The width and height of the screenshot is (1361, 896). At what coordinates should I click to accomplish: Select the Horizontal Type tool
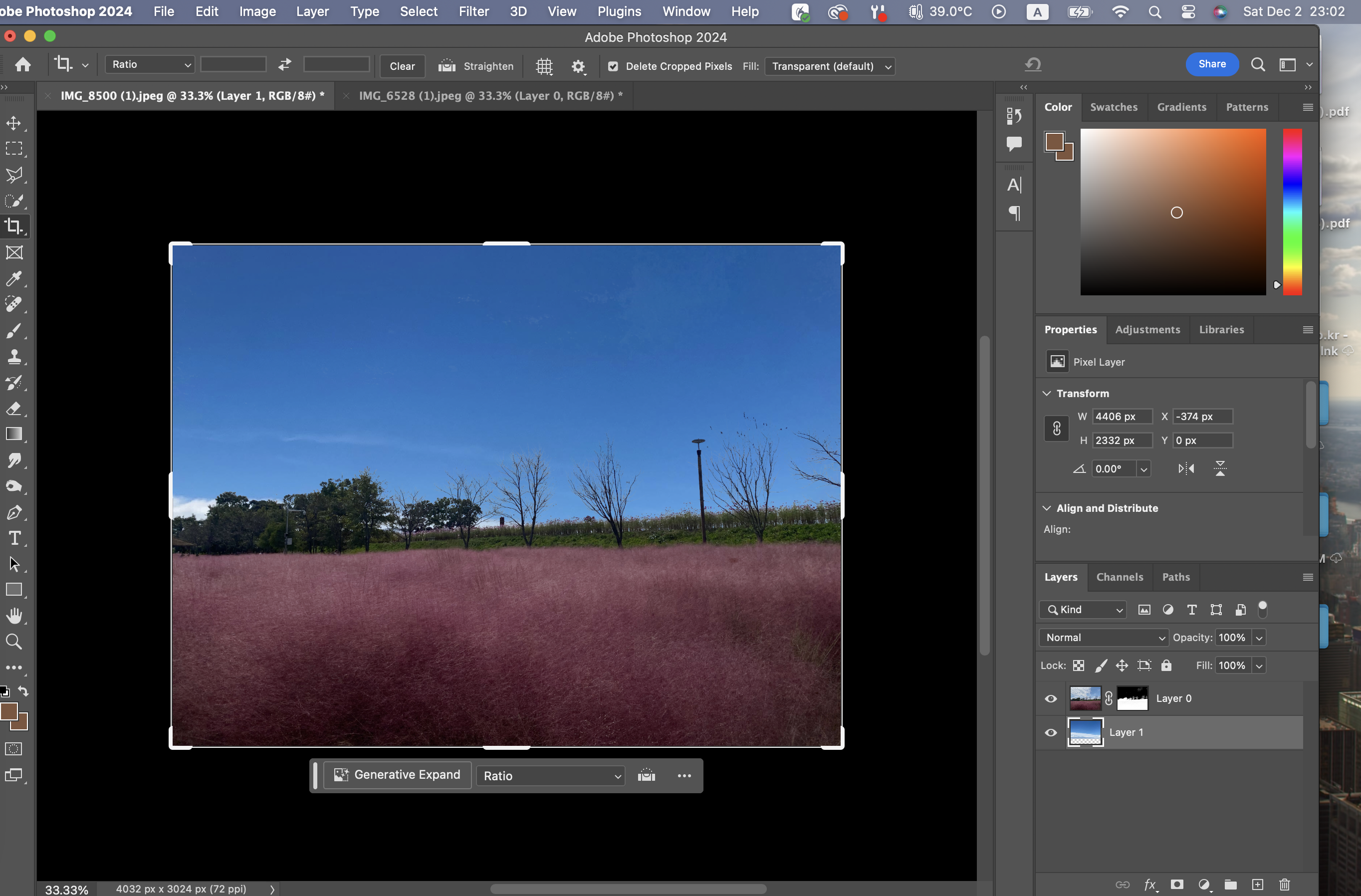pyautogui.click(x=14, y=538)
